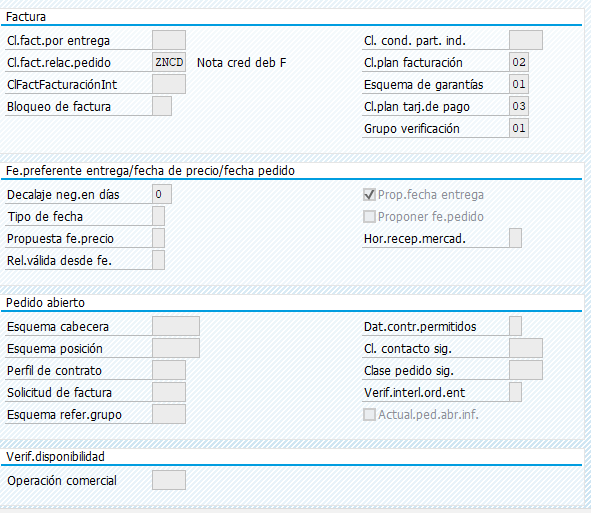Click the Cl.plan facturación field showing 02
591x513 pixels.
coord(519,62)
